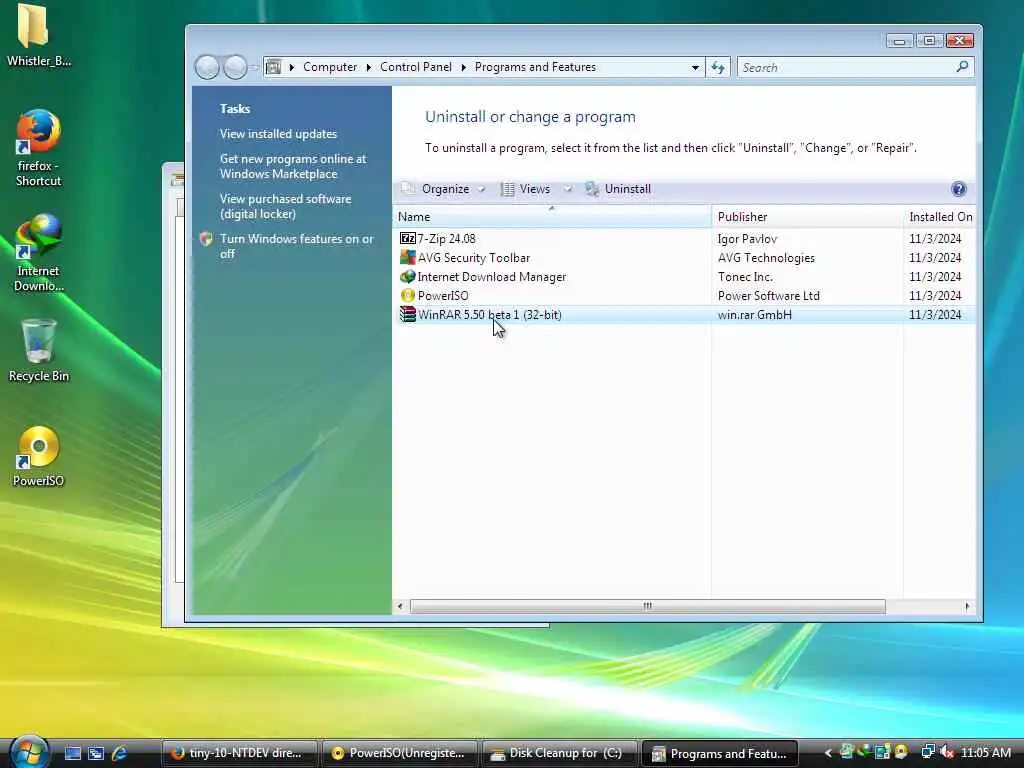Click the muted volume tray icon
The height and width of the screenshot is (768, 1024).
(946, 753)
